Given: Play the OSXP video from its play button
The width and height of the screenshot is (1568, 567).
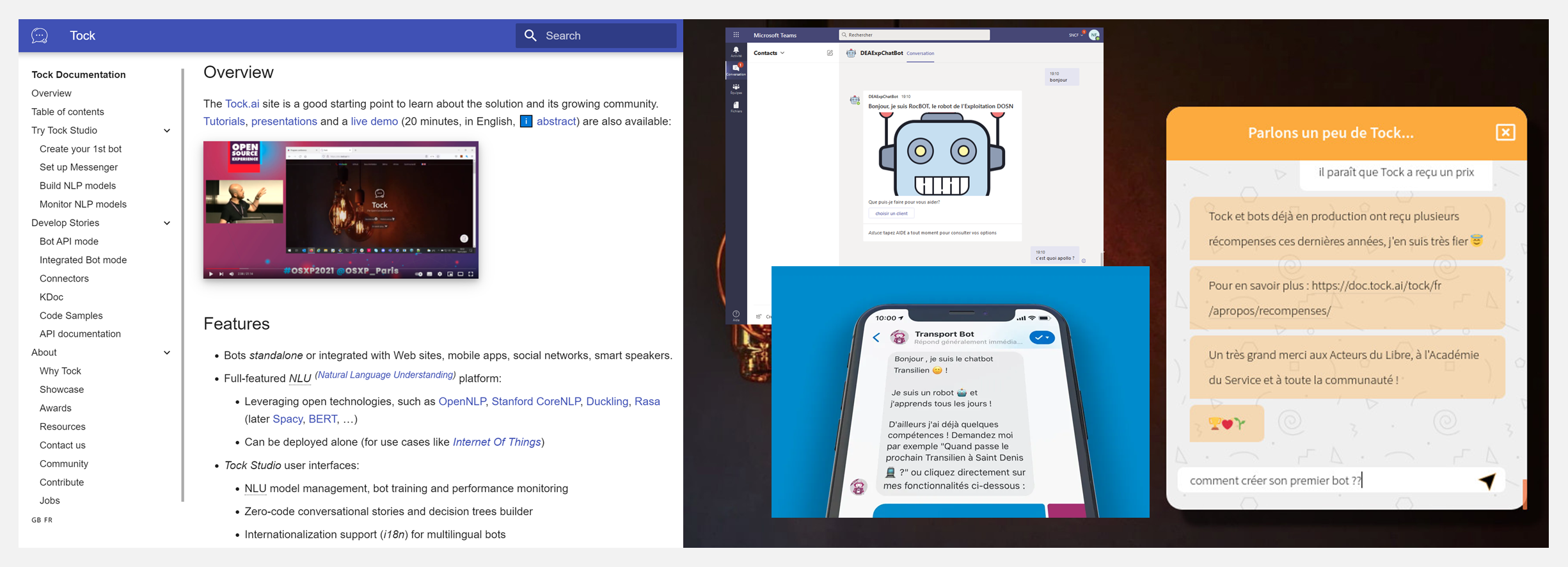Looking at the screenshot, I should pyautogui.click(x=211, y=274).
